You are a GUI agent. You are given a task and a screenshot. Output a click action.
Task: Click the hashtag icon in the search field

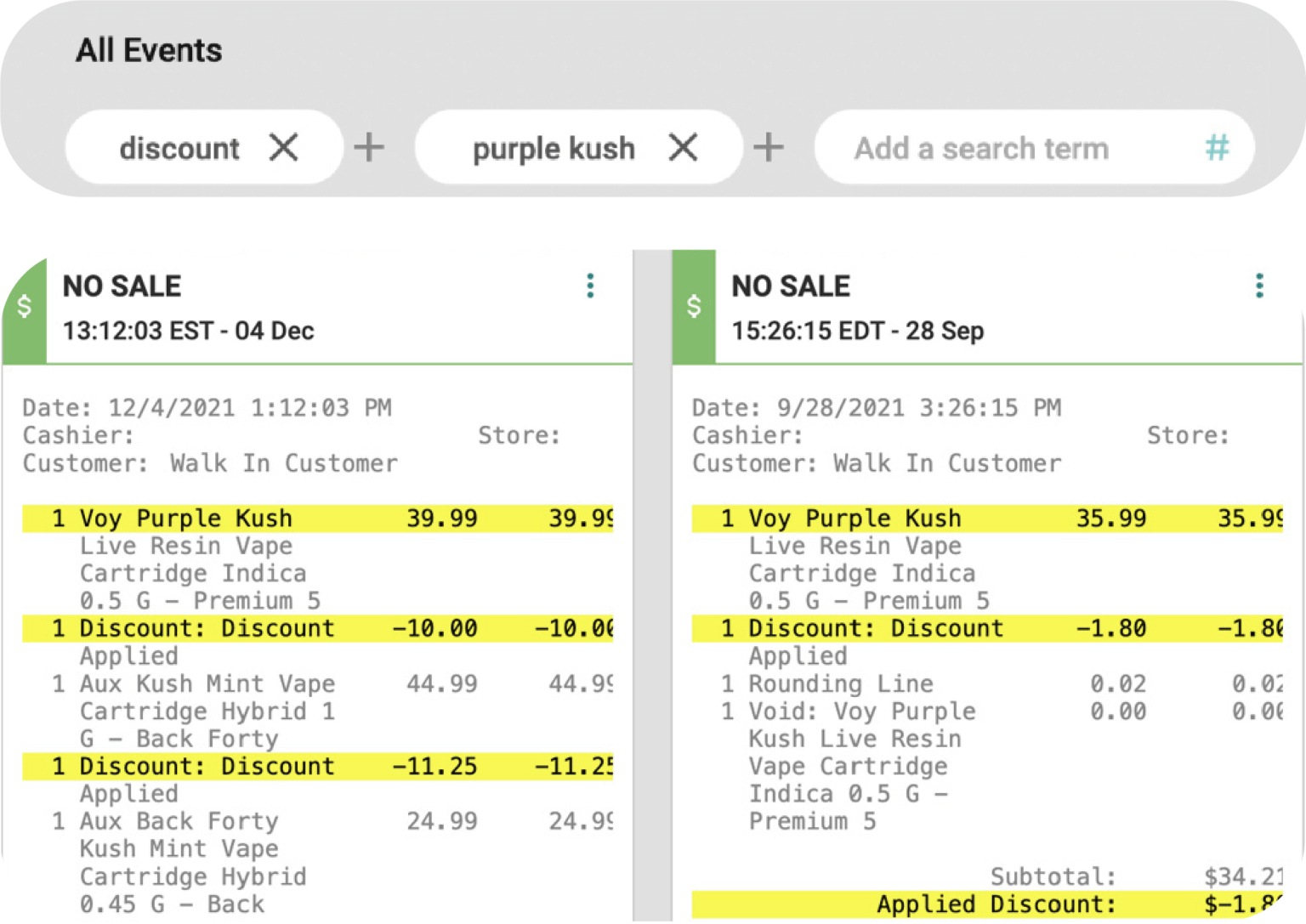click(x=1217, y=148)
